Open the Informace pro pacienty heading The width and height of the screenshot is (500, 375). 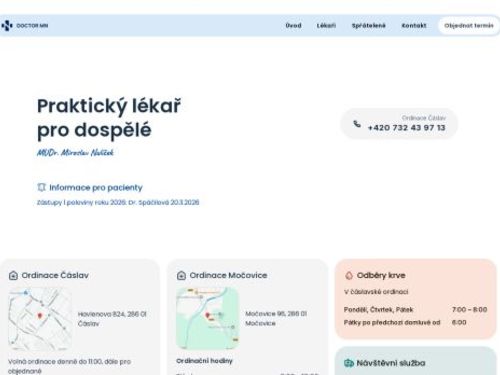(96, 188)
